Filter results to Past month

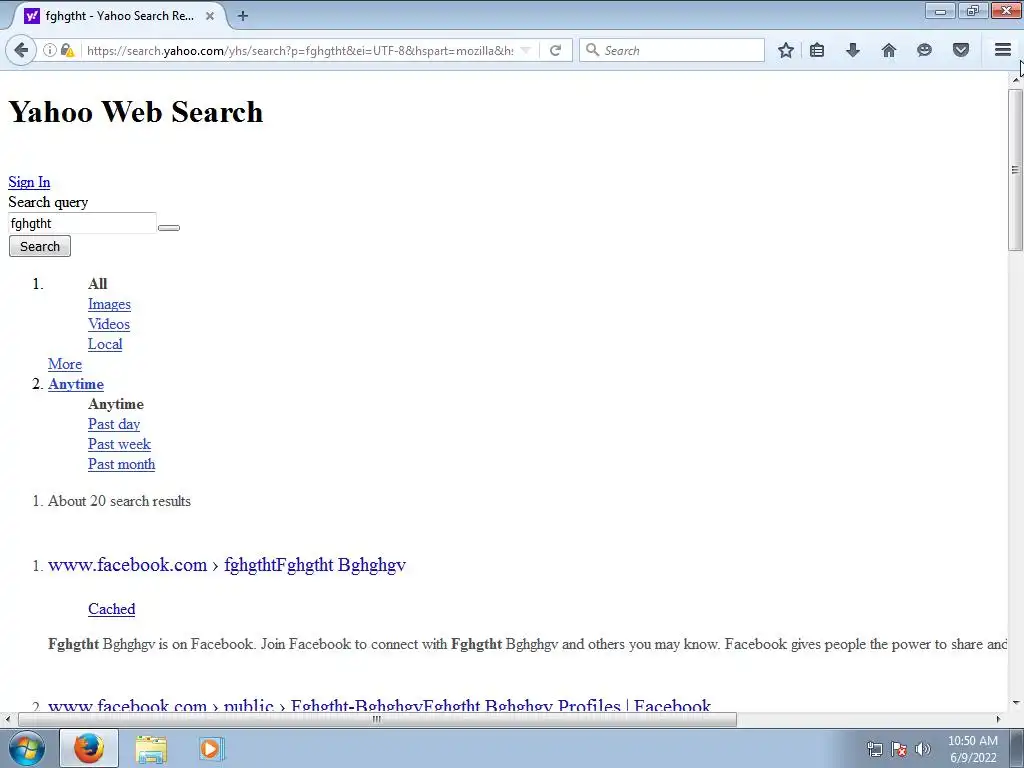pos(121,464)
